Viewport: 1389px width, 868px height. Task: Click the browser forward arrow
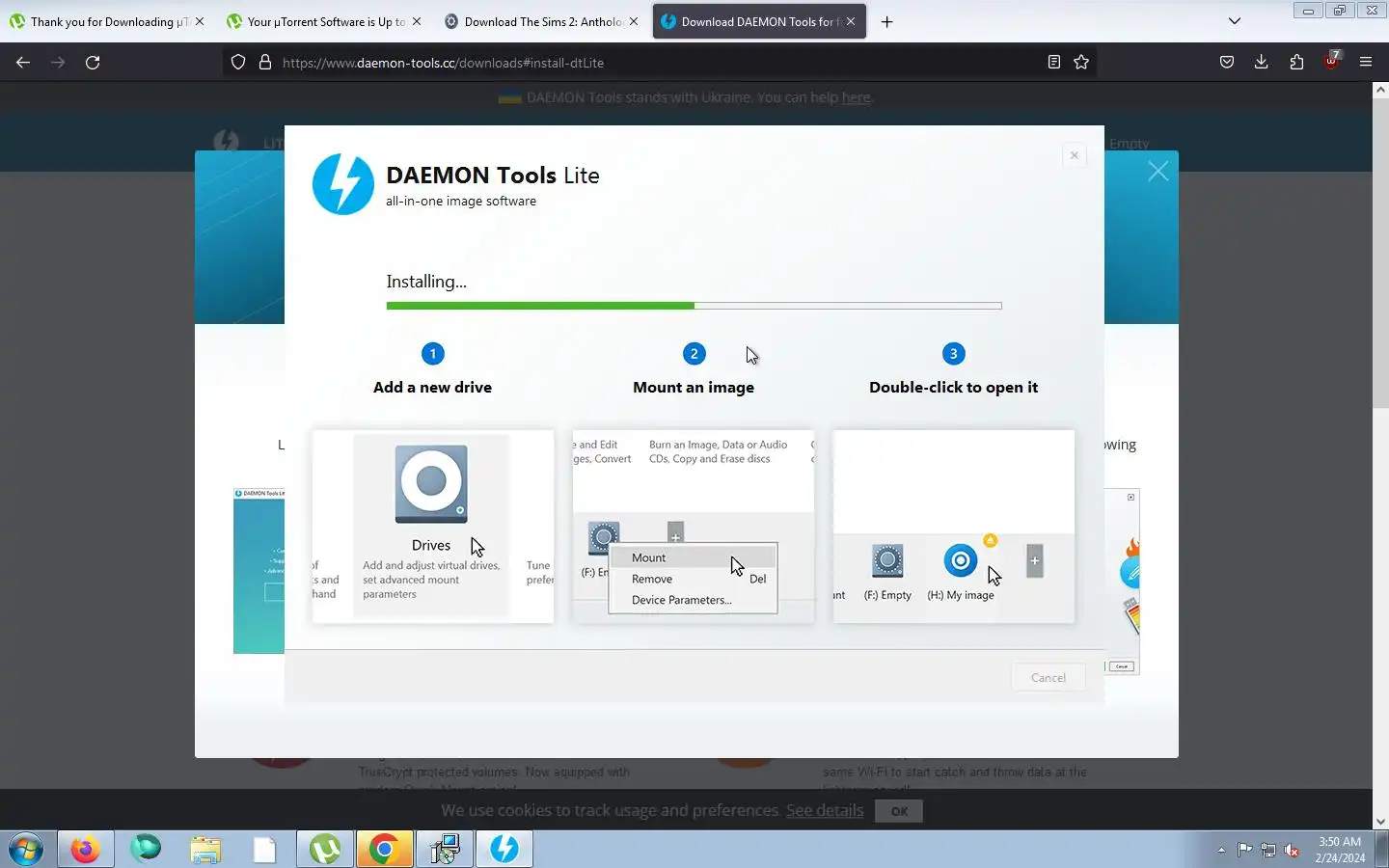click(x=58, y=62)
